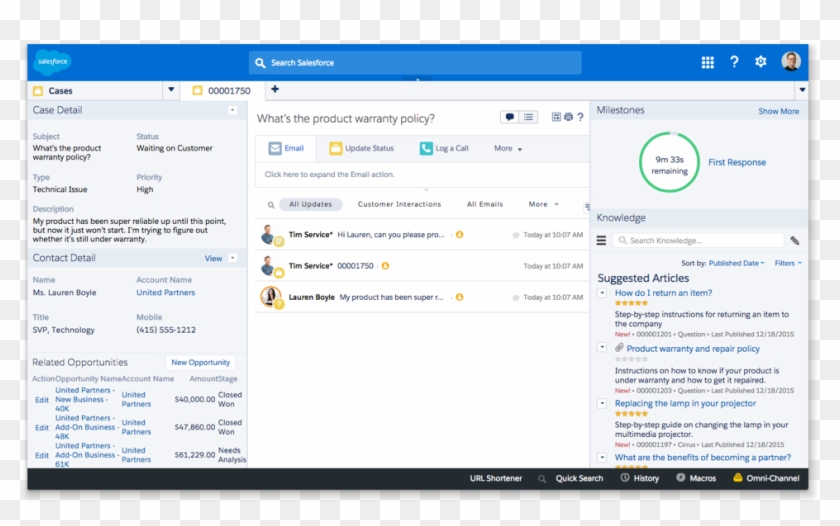840x526 pixels.
Task: Click the milestone time remaining progress ring
Action: coord(669,162)
